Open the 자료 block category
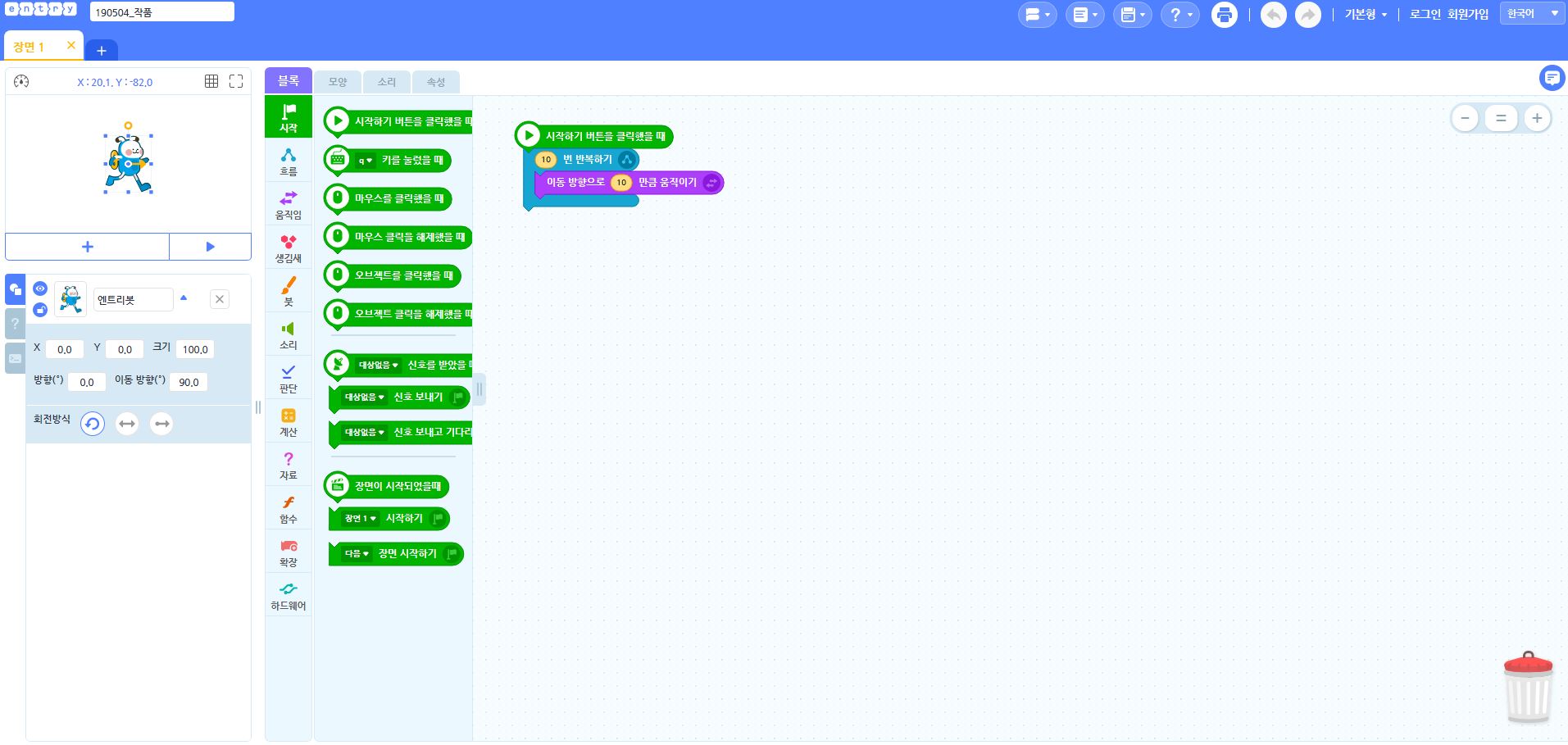Screen dimensions: 1568x745 click(289, 465)
